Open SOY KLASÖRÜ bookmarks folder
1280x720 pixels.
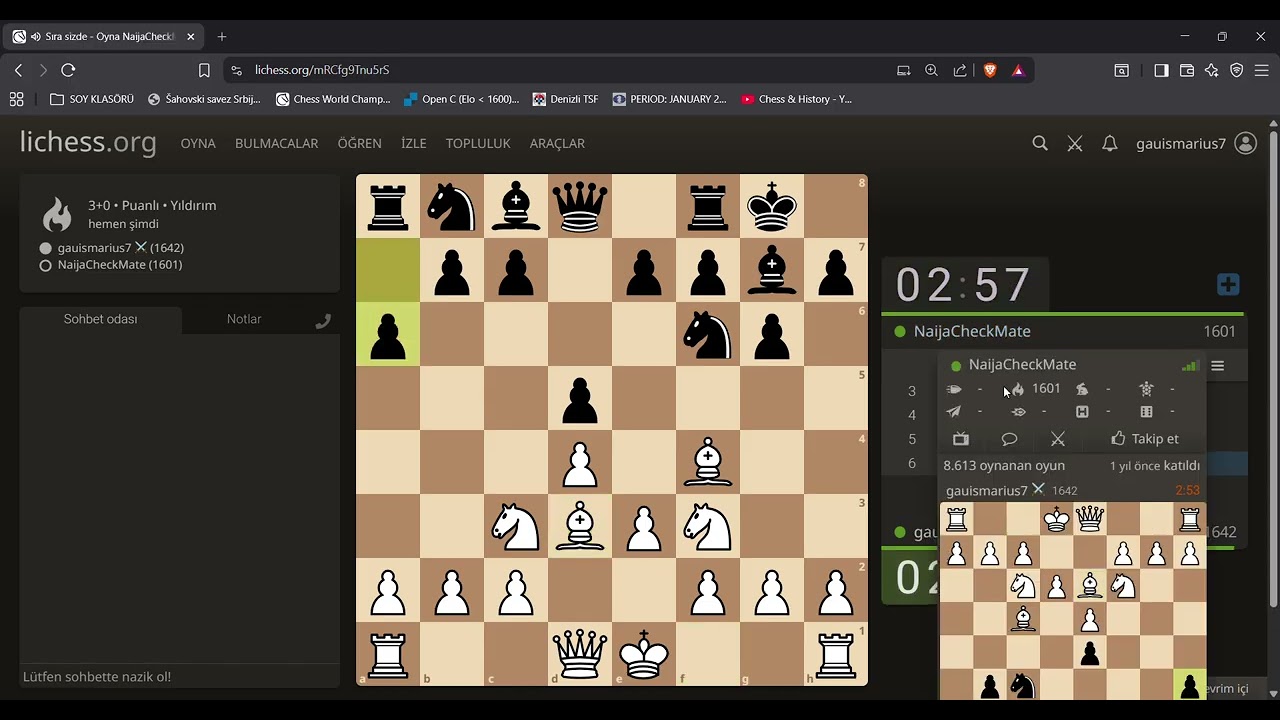point(92,99)
